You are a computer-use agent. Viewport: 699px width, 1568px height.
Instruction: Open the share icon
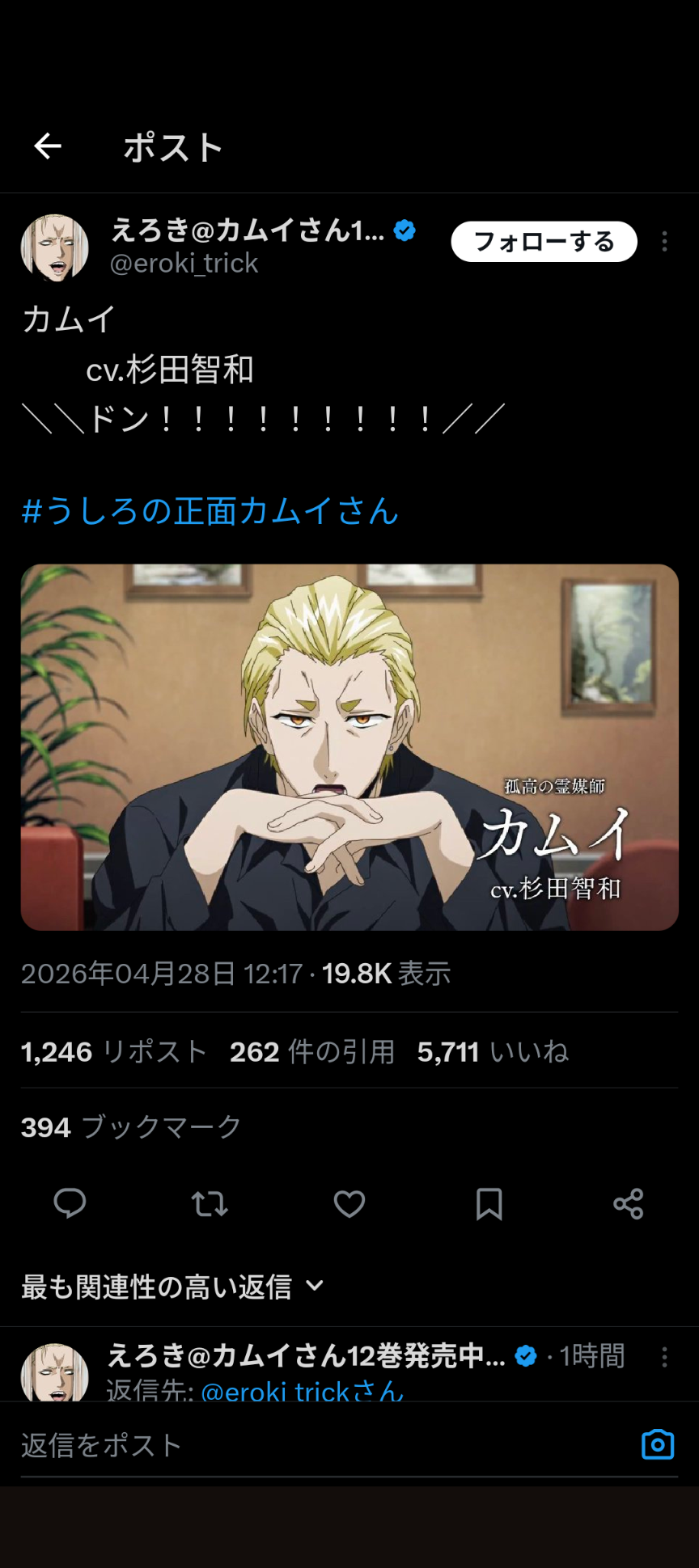click(x=629, y=1203)
